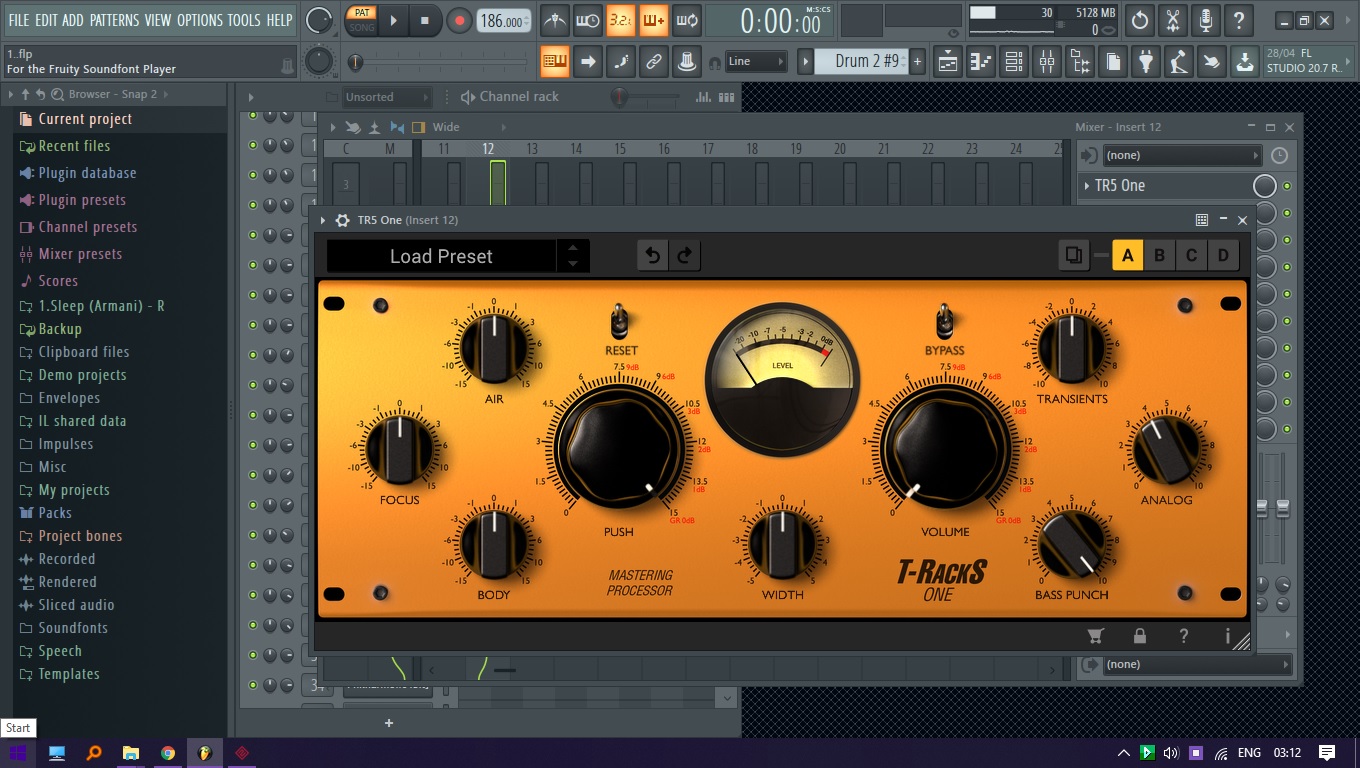Open the HELP menu

tap(280, 20)
